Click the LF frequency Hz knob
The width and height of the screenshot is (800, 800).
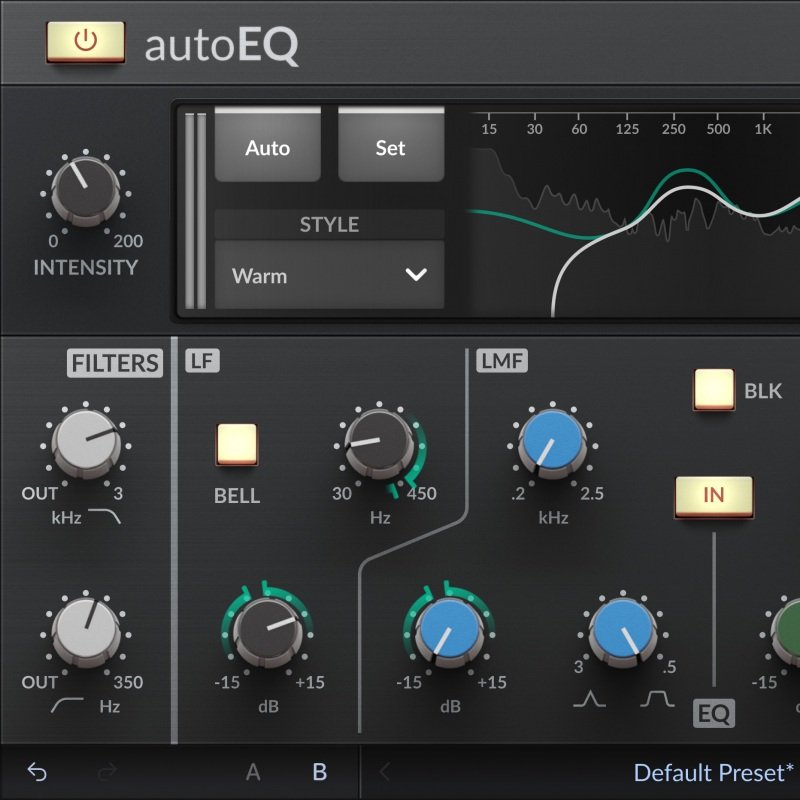point(380,444)
